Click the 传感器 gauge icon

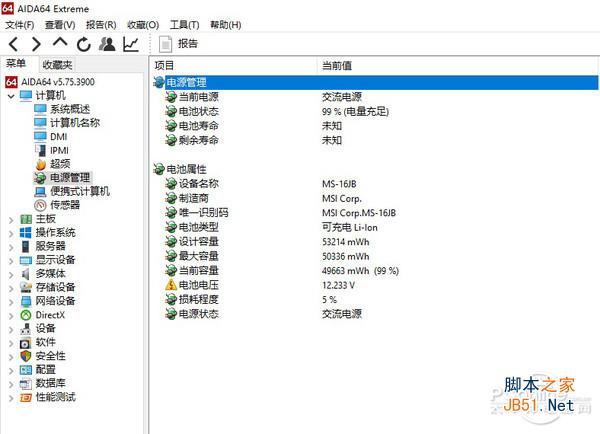pos(40,205)
